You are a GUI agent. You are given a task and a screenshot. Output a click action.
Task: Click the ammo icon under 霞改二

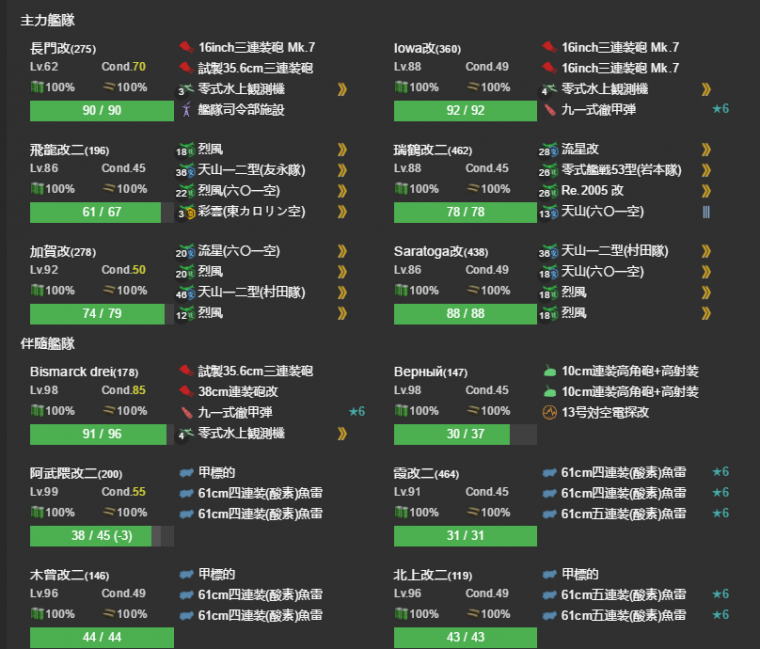473,513
